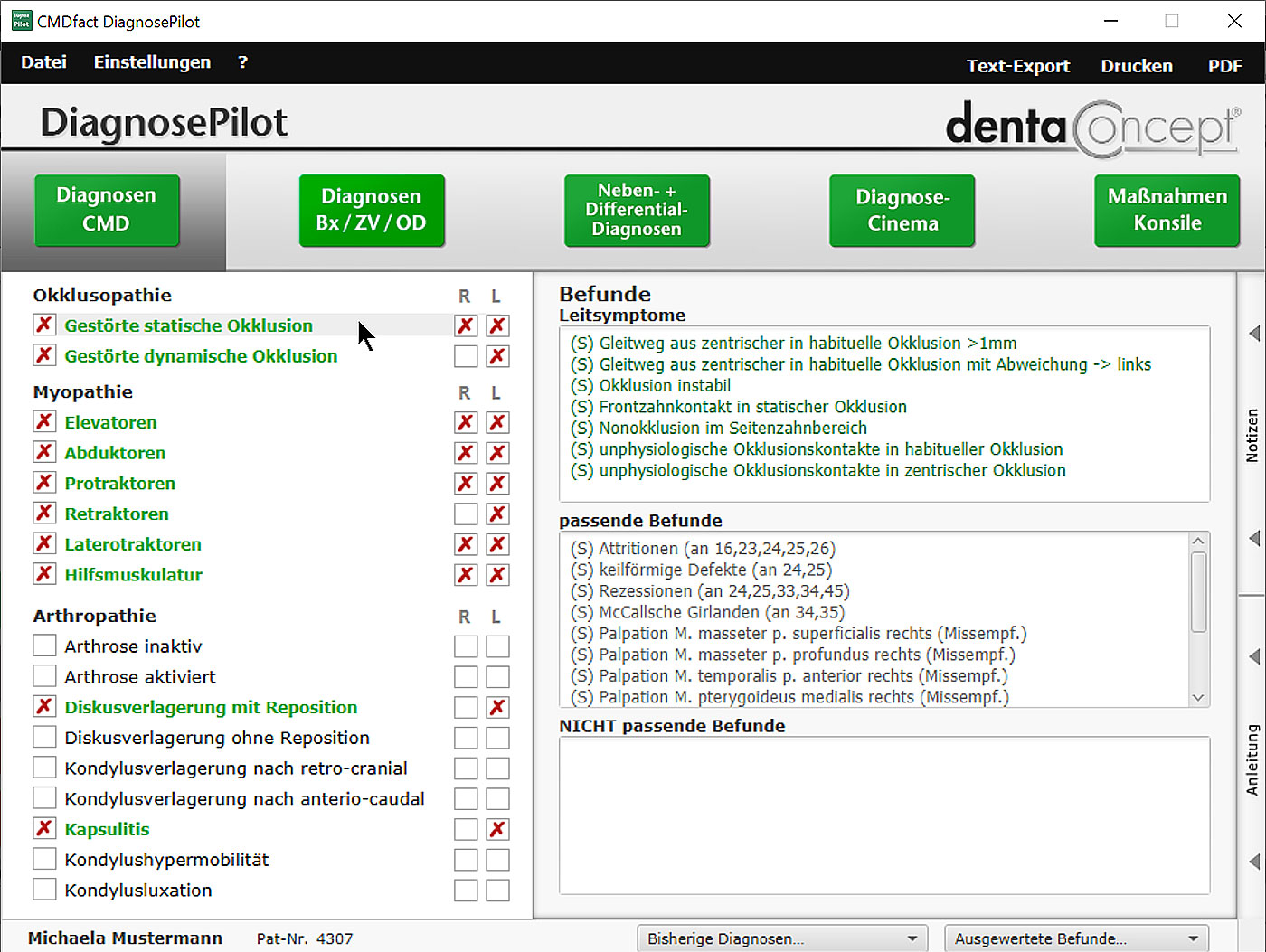Open the ? help menu

tap(242, 62)
